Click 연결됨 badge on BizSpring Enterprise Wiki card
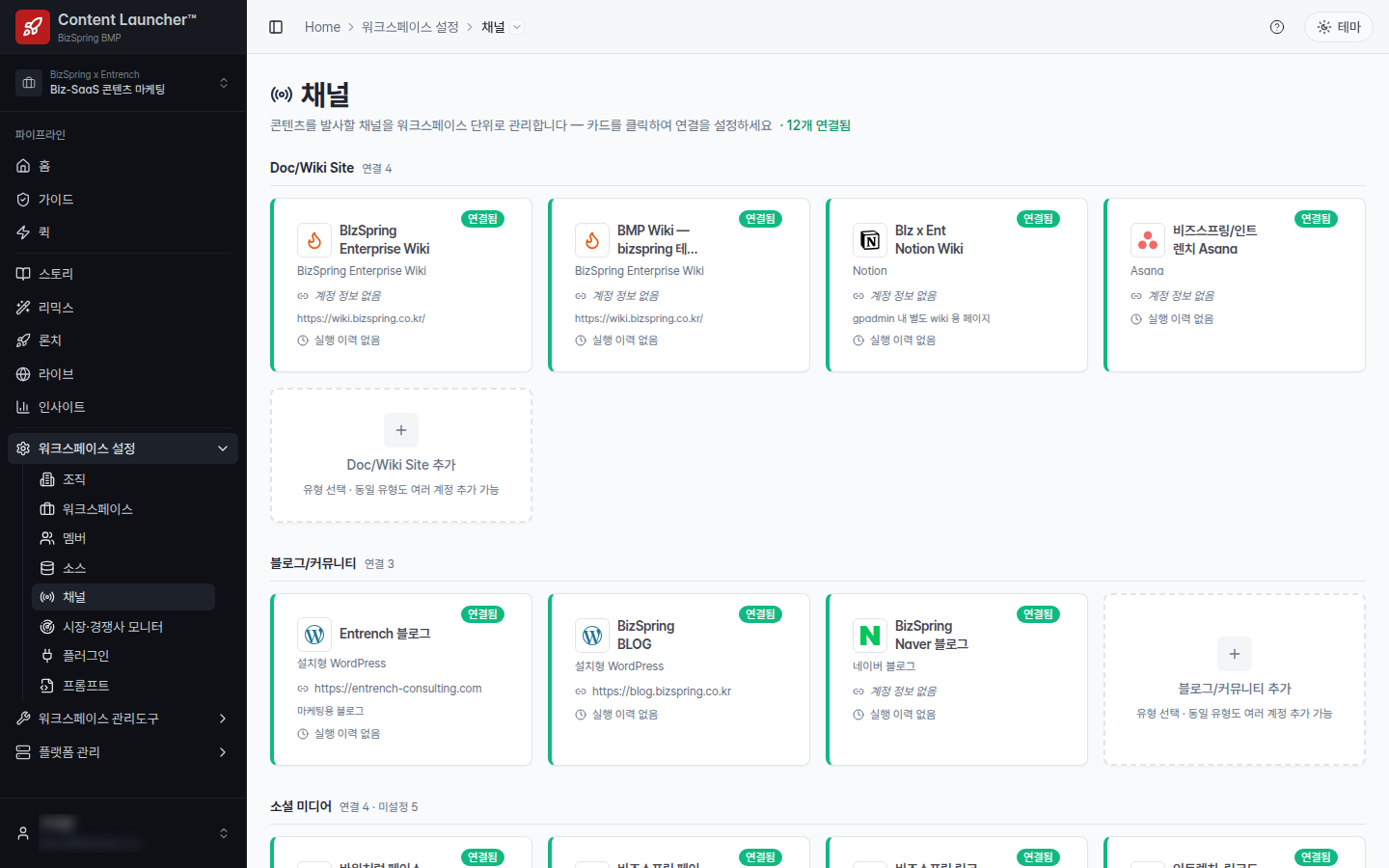Viewport: 1389px width, 868px height. pyautogui.click(x=482, y=219)
